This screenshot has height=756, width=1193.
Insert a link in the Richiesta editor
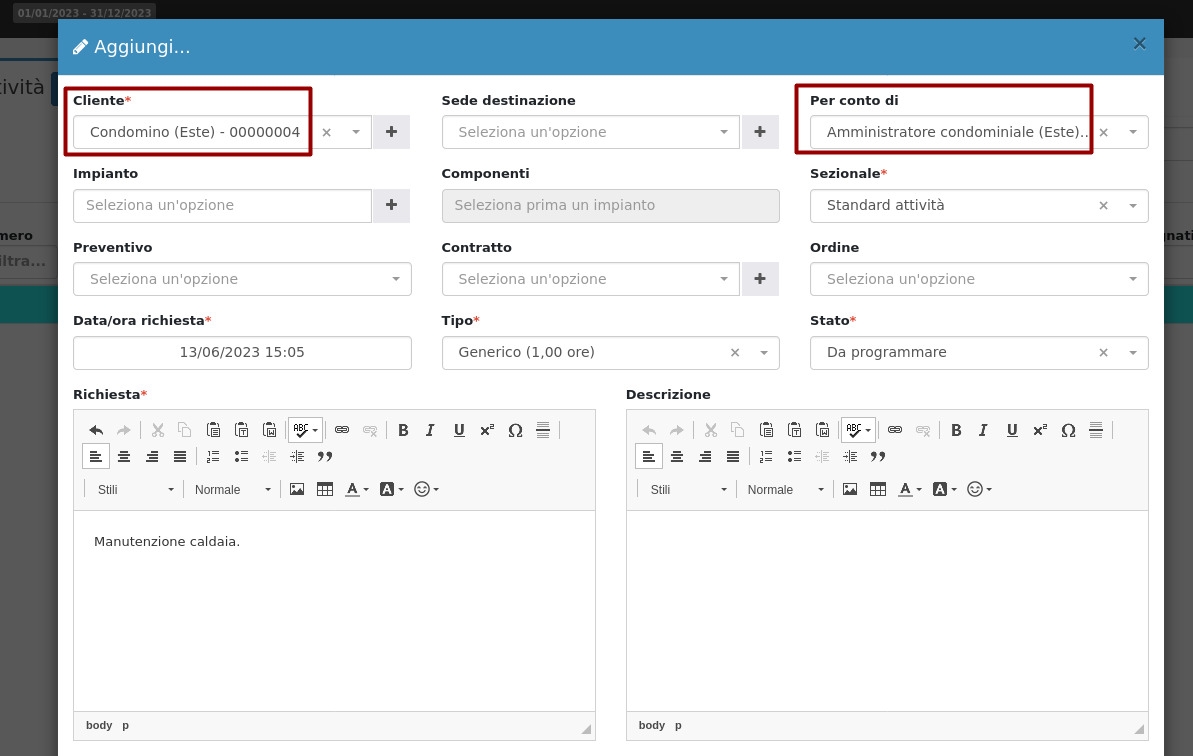click(342, 430)
